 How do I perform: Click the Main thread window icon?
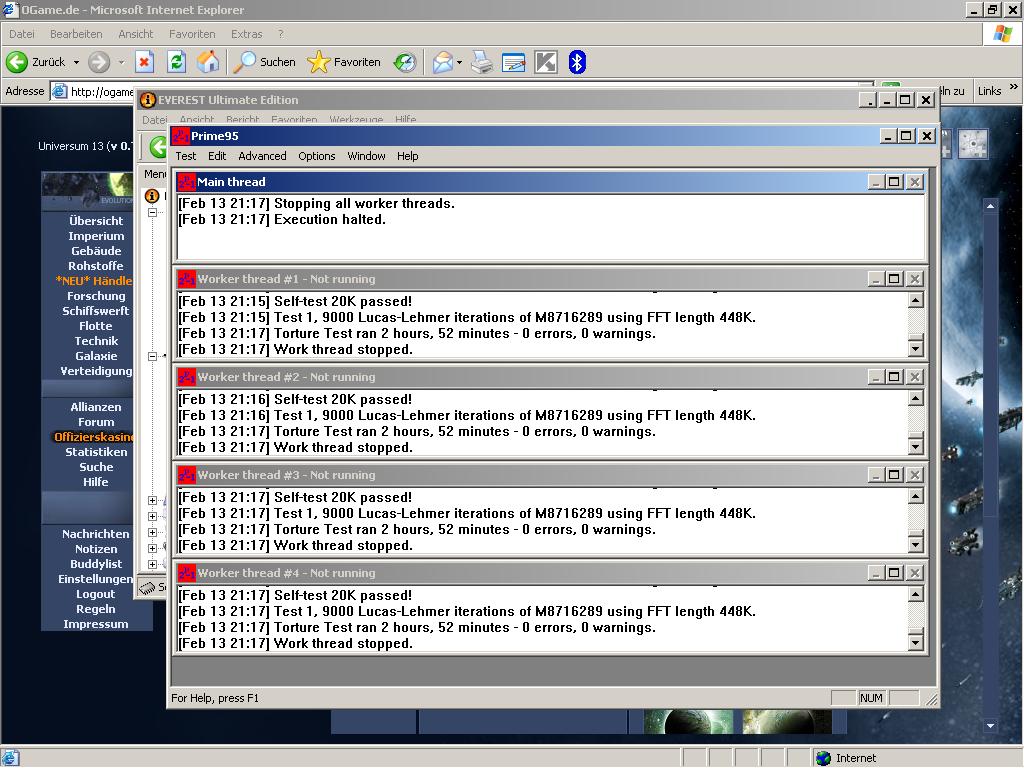point(187,182)
